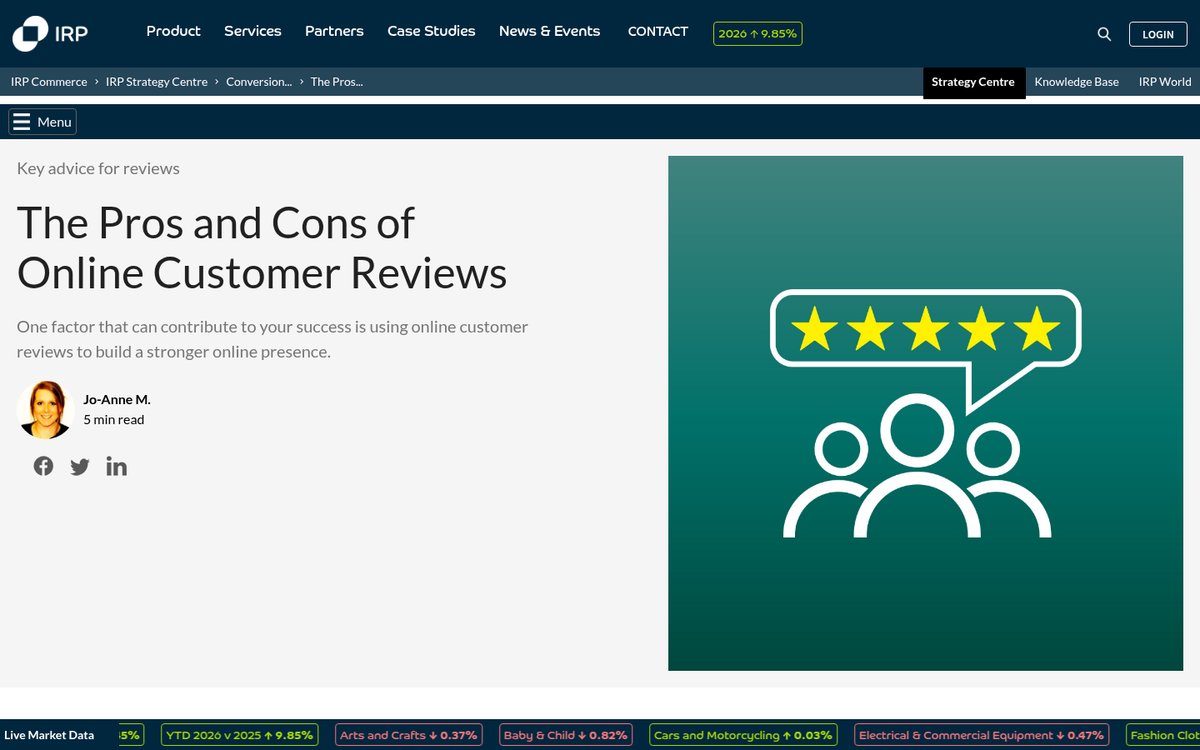The image size is (1200, 750).
Task: Expand the News & Events menu
Action: point(549,31)
